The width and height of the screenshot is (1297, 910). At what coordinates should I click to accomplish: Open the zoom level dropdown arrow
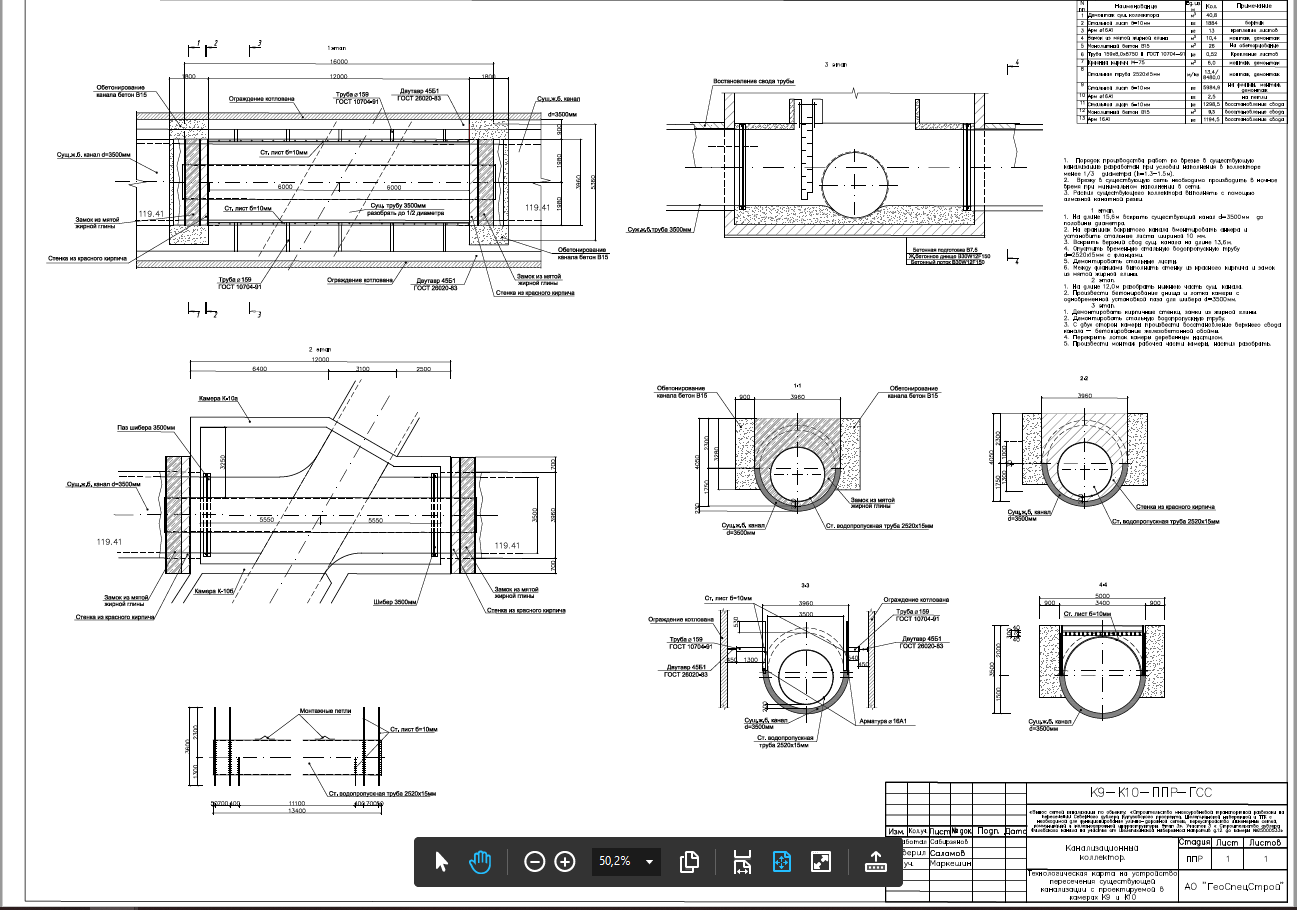(651, 861)
